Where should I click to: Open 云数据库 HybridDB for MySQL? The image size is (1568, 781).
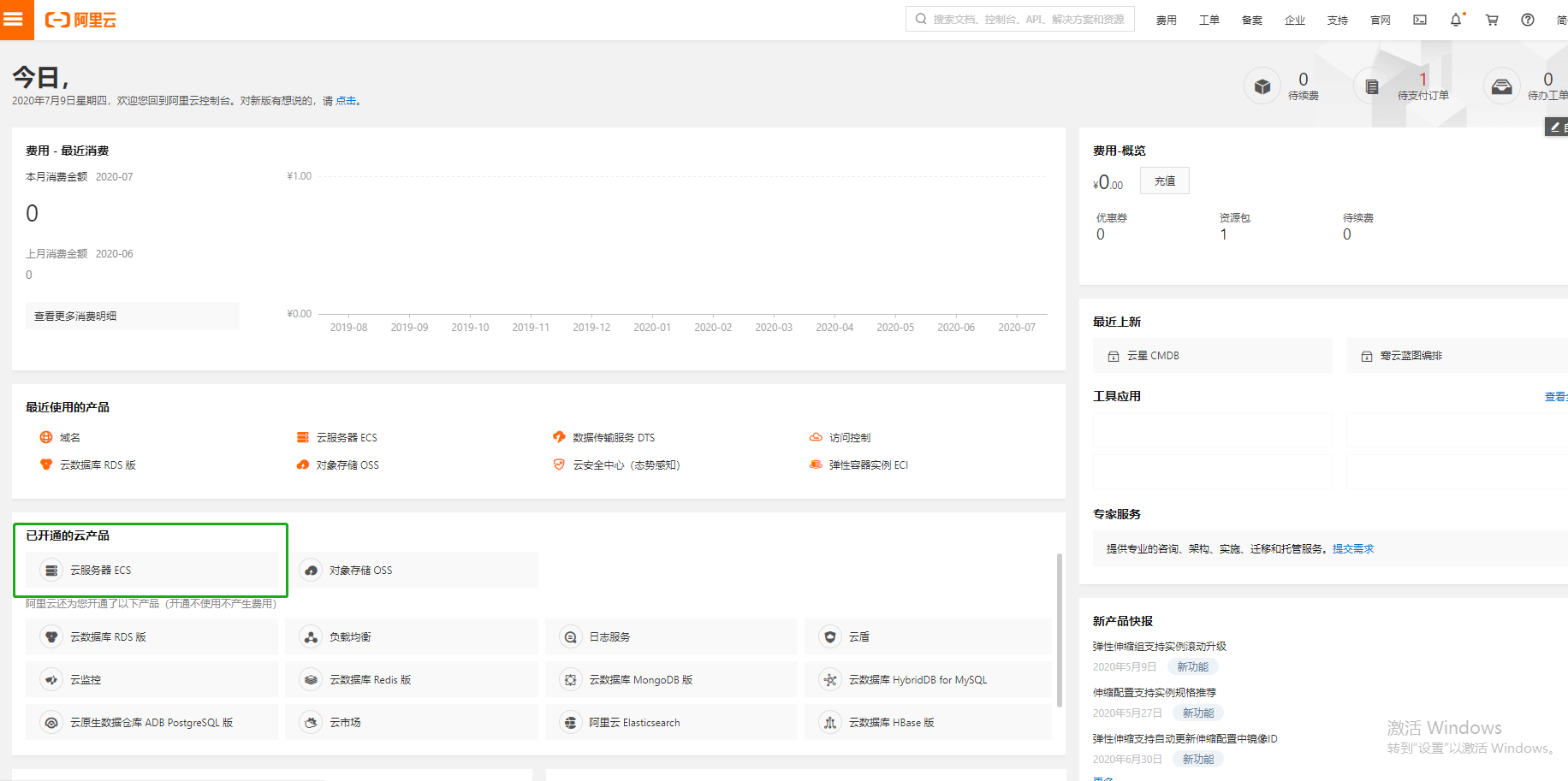(x=928, y=680)
